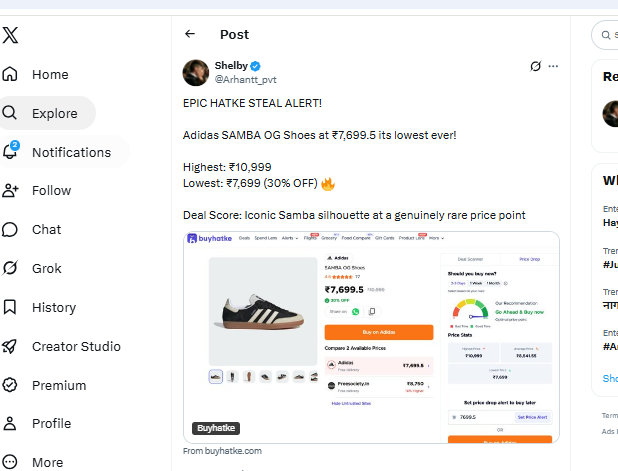The image size is (618, 471).
Task: Go to Home in the sidebar
Action: 35,74
